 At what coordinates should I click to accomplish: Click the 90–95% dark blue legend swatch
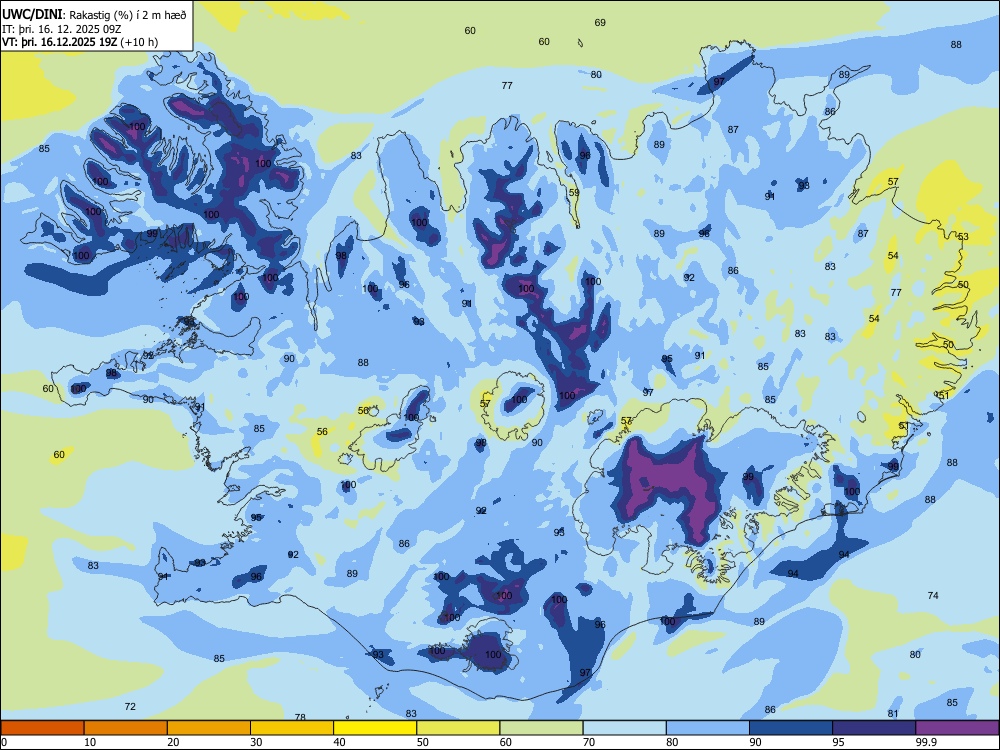coord(791,728)
